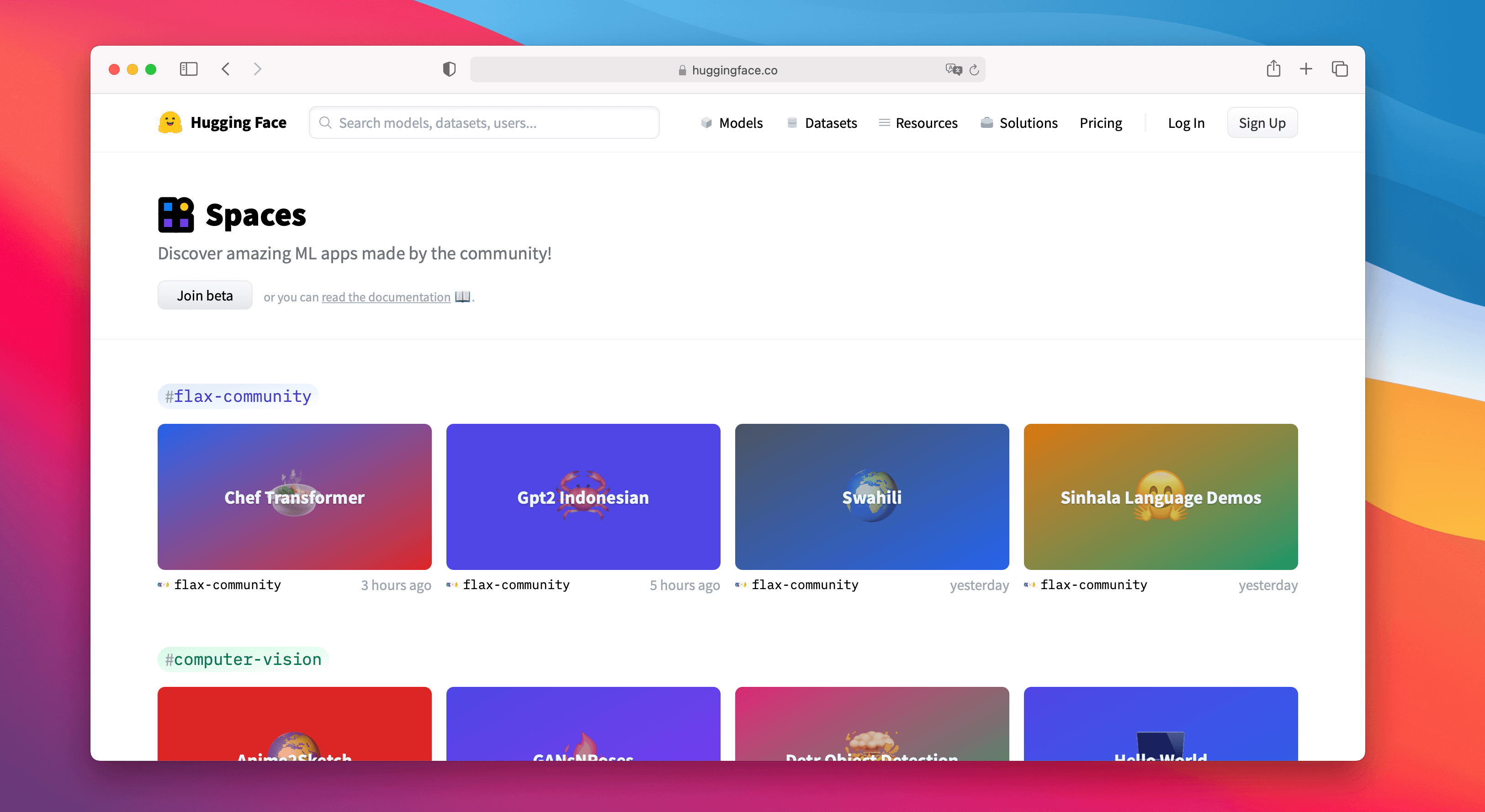1485x812 pixels.
Task: Toggle the Safari sidebar panel icon
Action: [189, 69]
